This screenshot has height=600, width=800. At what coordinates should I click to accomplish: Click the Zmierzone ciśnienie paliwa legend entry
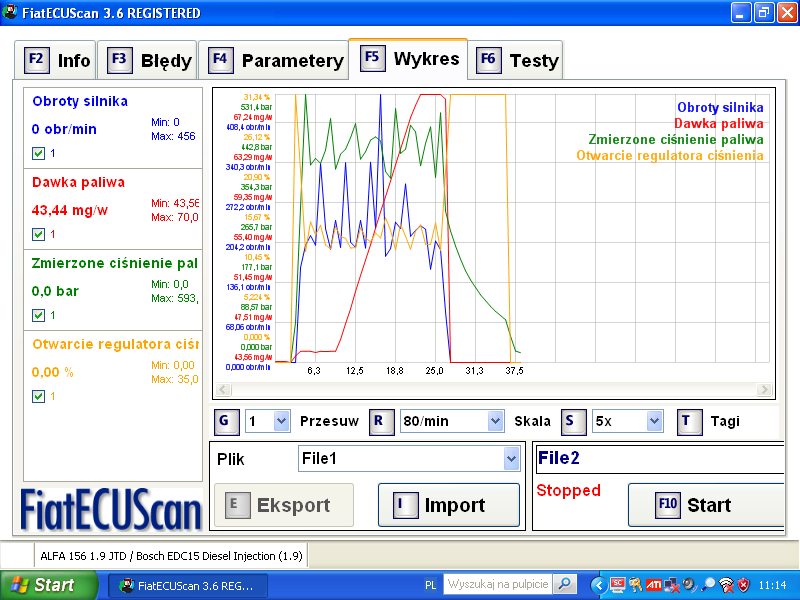coord(676,139)
